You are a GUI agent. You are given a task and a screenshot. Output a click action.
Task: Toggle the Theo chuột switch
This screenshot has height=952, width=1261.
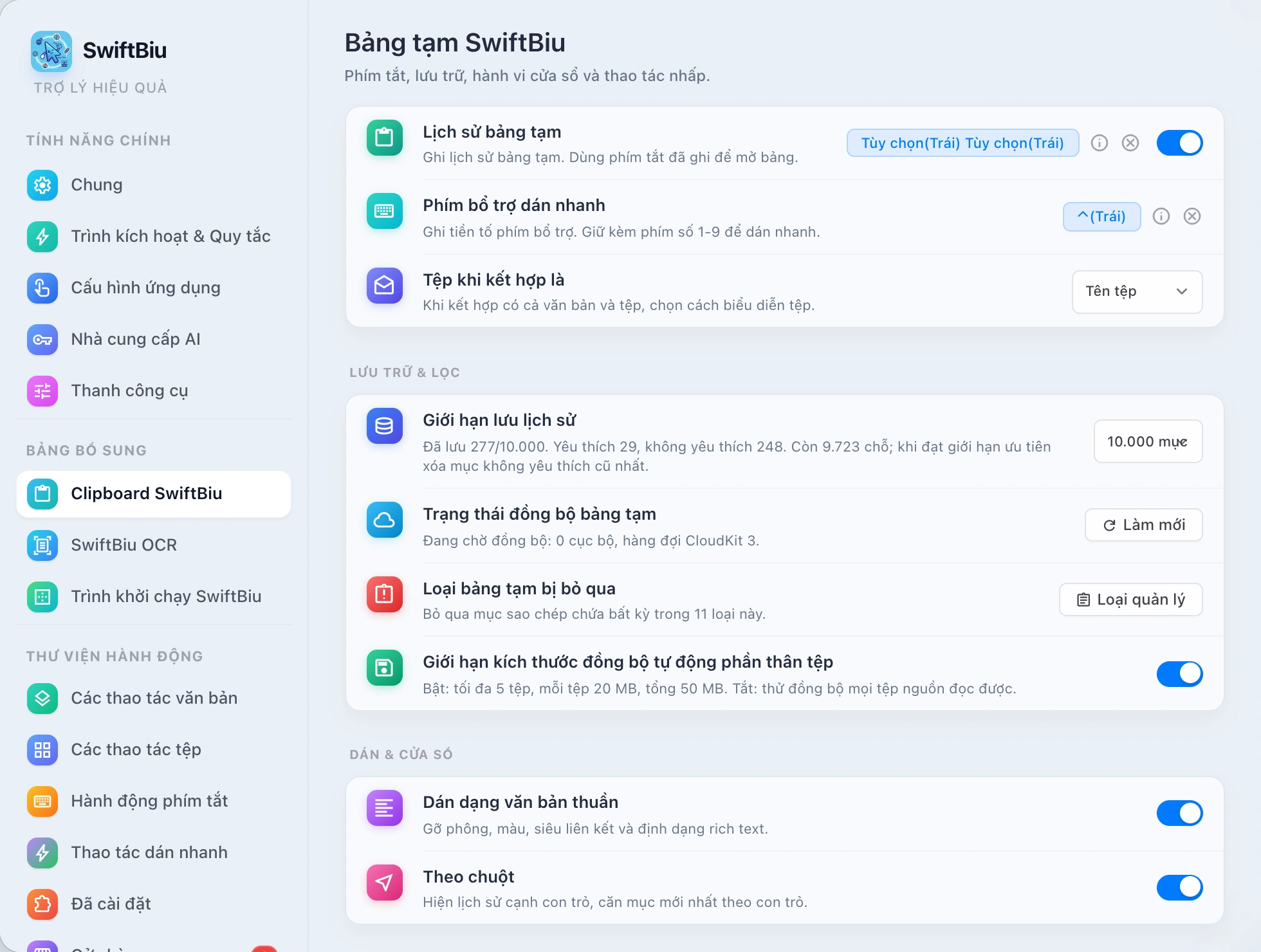[x=1180, y=888]
